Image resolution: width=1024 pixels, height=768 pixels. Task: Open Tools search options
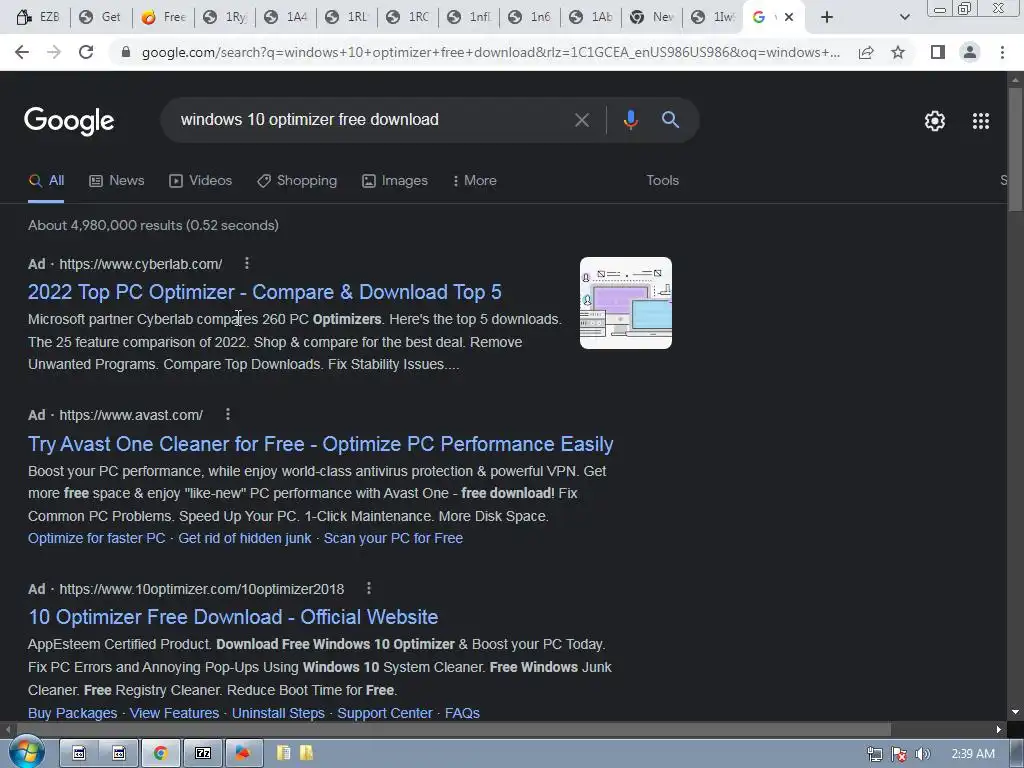pyautogui.click(x=662, y=180)
